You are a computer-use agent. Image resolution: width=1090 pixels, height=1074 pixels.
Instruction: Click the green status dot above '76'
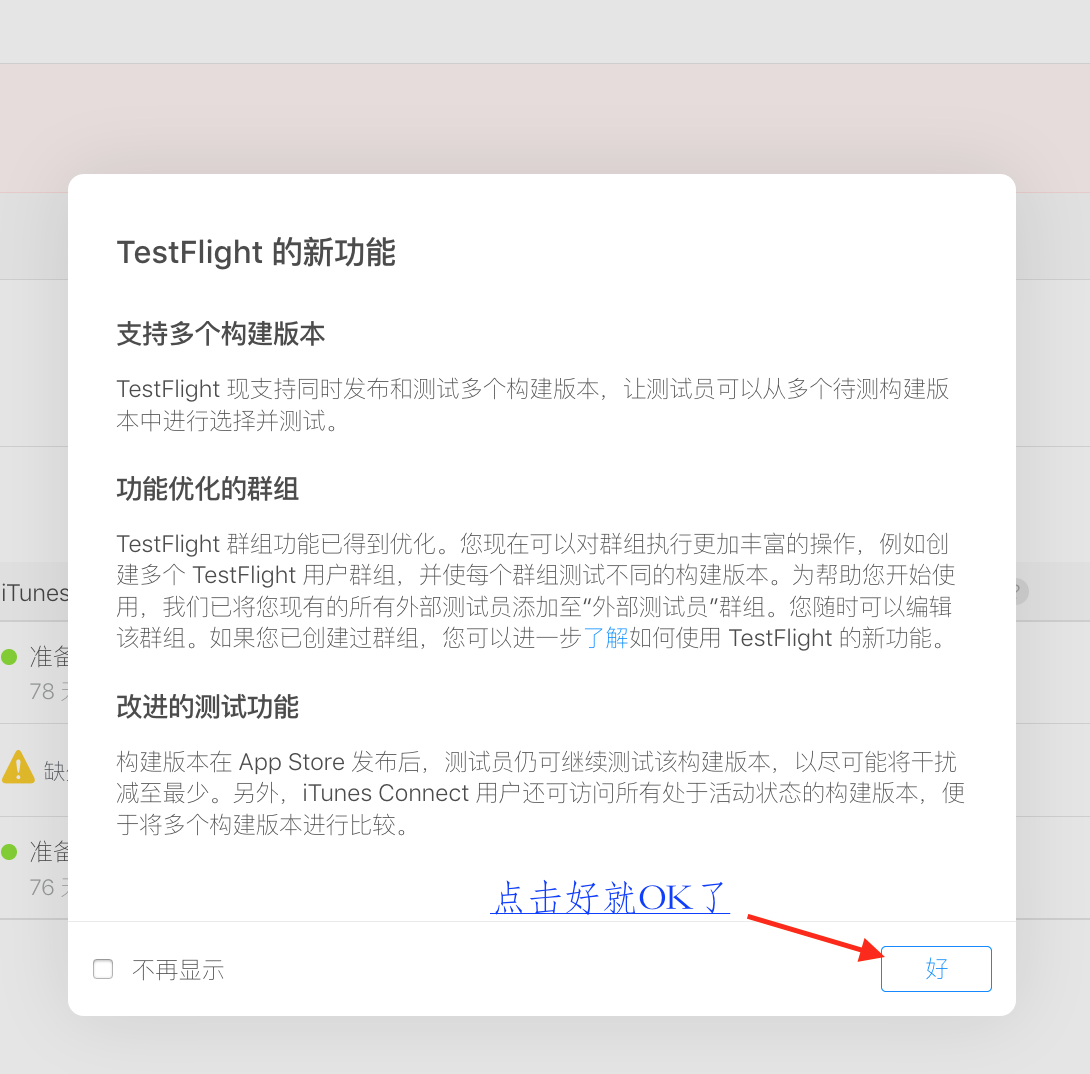click(9, 852)
